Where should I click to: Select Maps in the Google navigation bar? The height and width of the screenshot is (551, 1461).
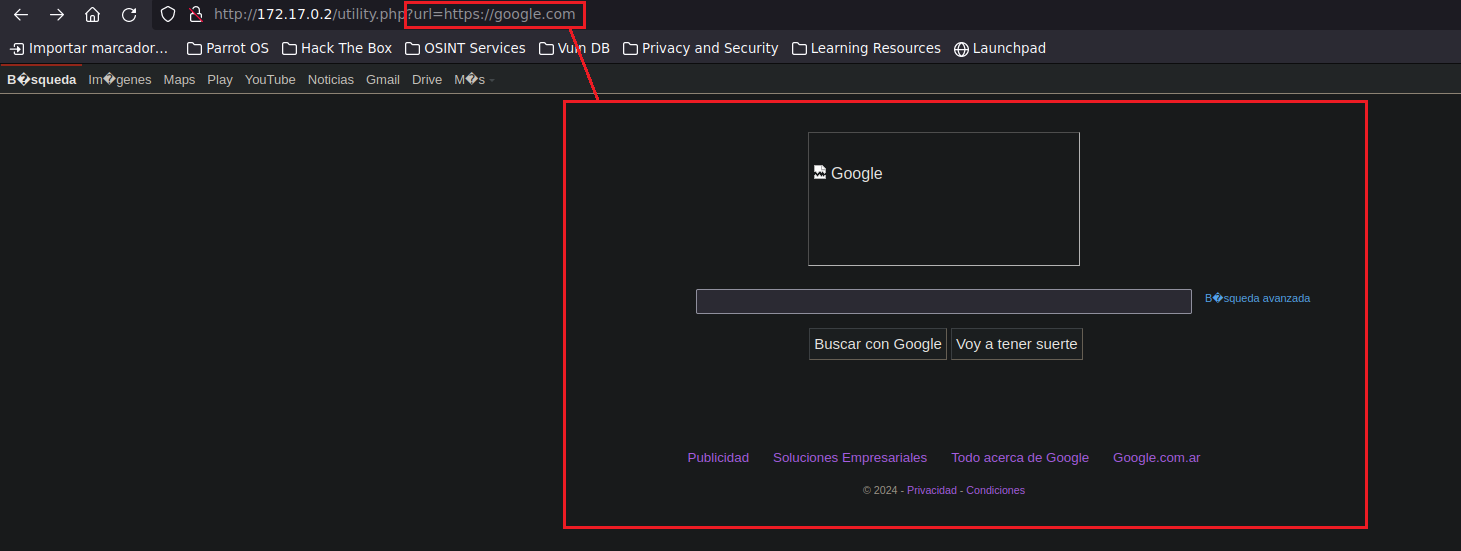click(x=179, y=80)
